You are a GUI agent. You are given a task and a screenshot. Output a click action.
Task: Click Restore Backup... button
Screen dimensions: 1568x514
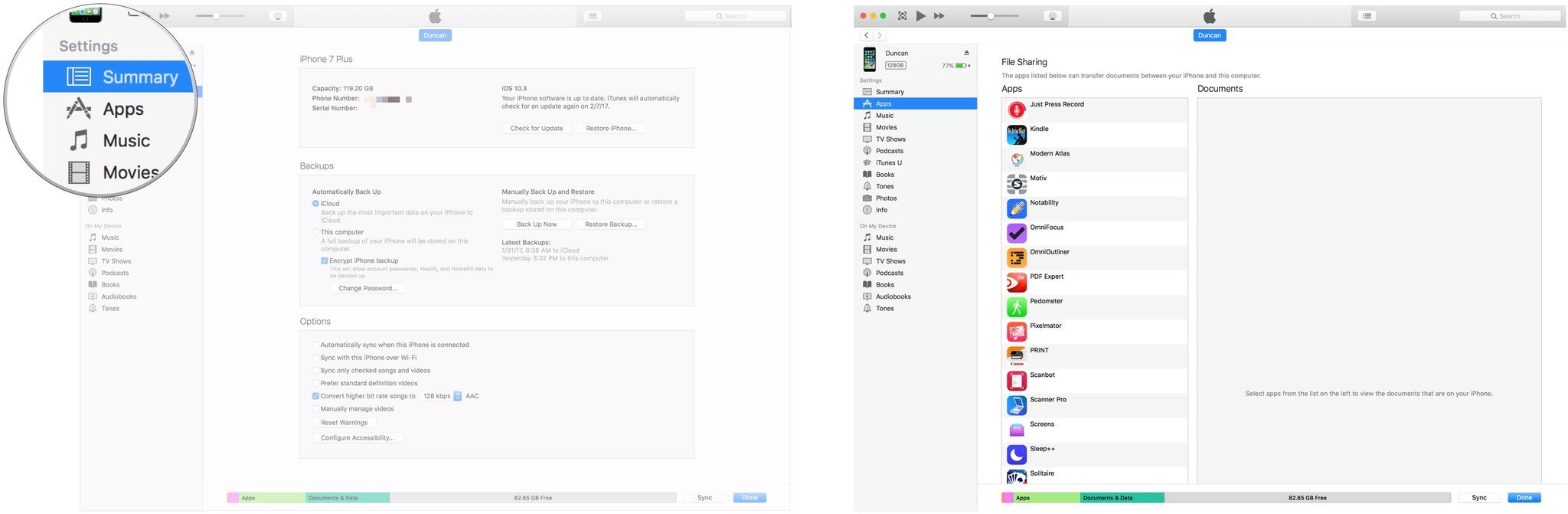pos(611,224)
